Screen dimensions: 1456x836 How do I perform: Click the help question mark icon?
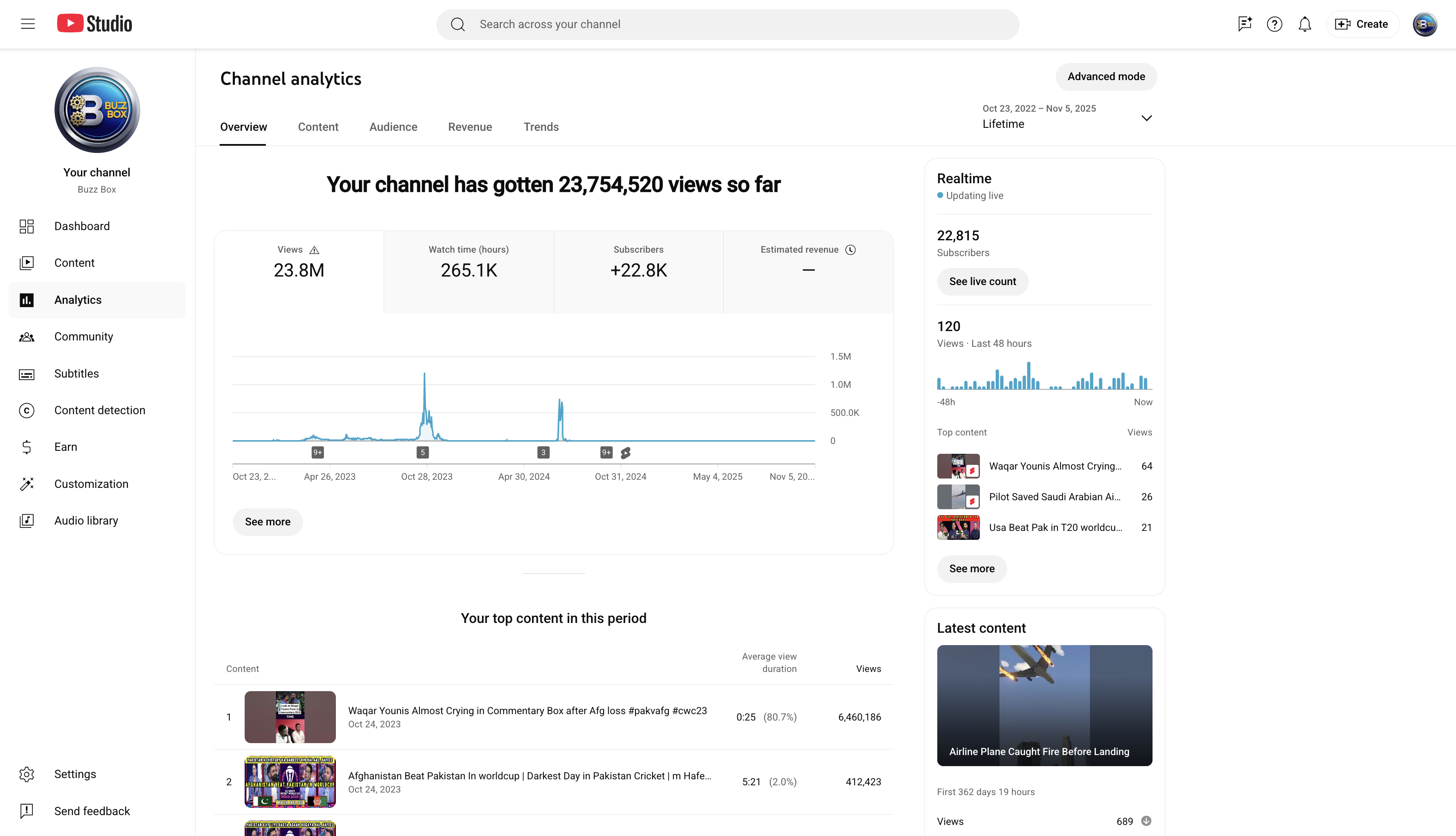1274,24
